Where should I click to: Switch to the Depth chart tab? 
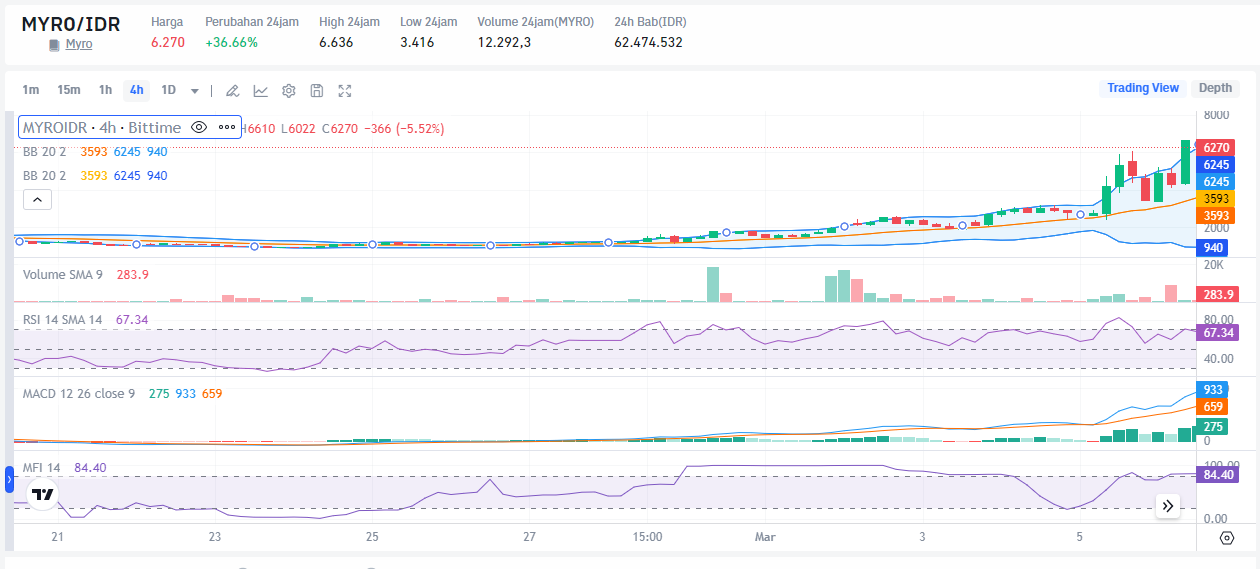(x=1216, y=88)
